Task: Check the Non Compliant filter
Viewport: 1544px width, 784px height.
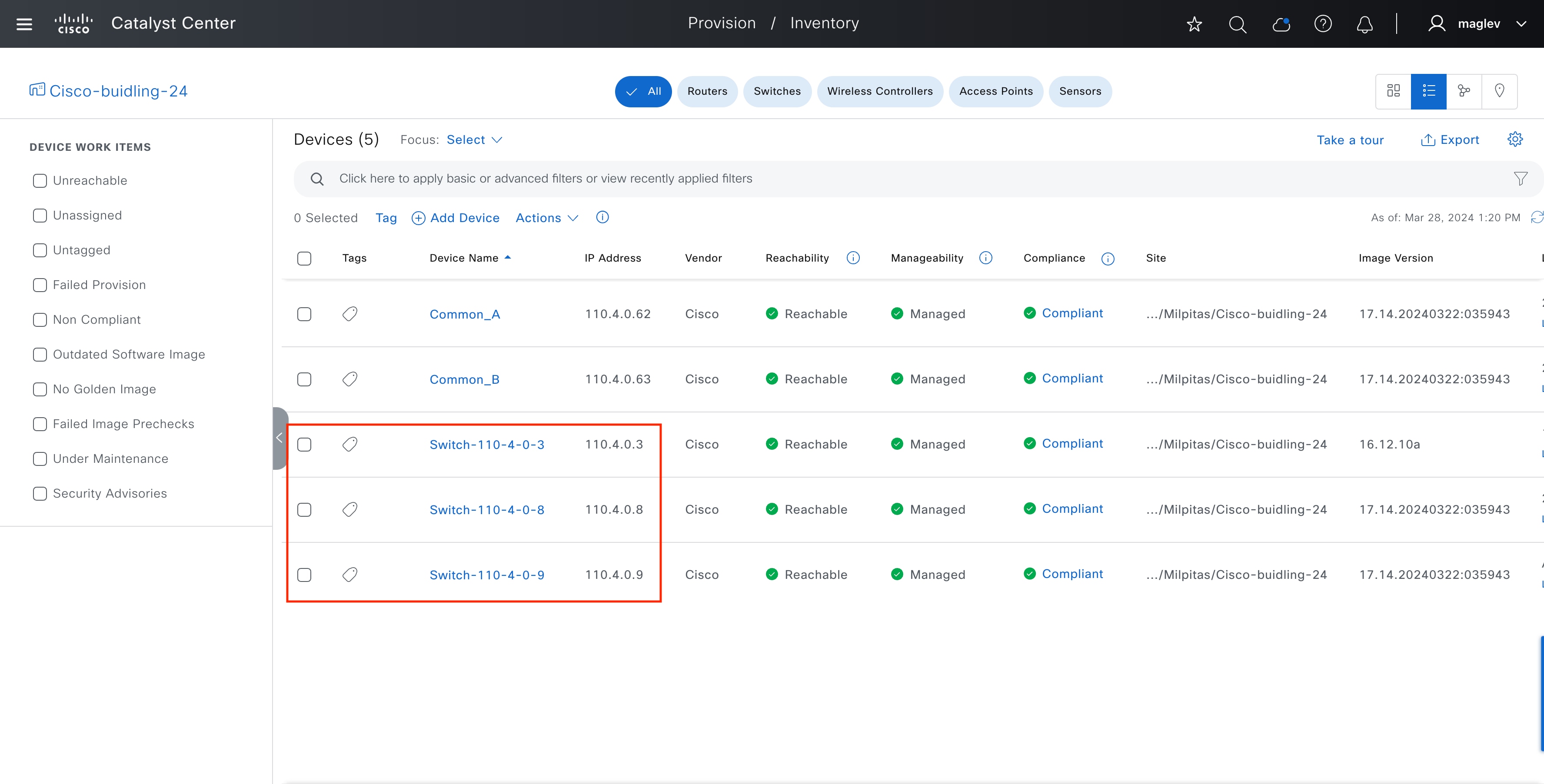Action: coord(40,319)
